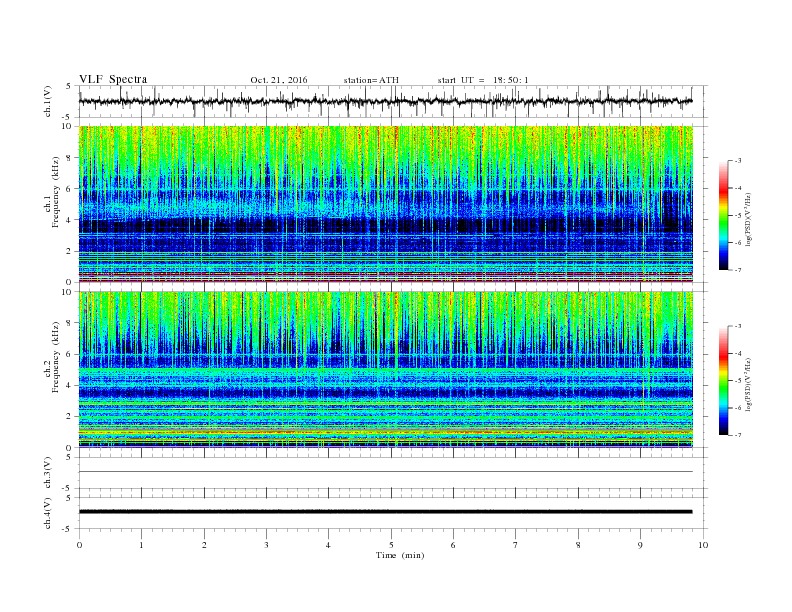792x612 pixels.
Task: Click the time axis tick label '2'
Action: pos(204,545)
